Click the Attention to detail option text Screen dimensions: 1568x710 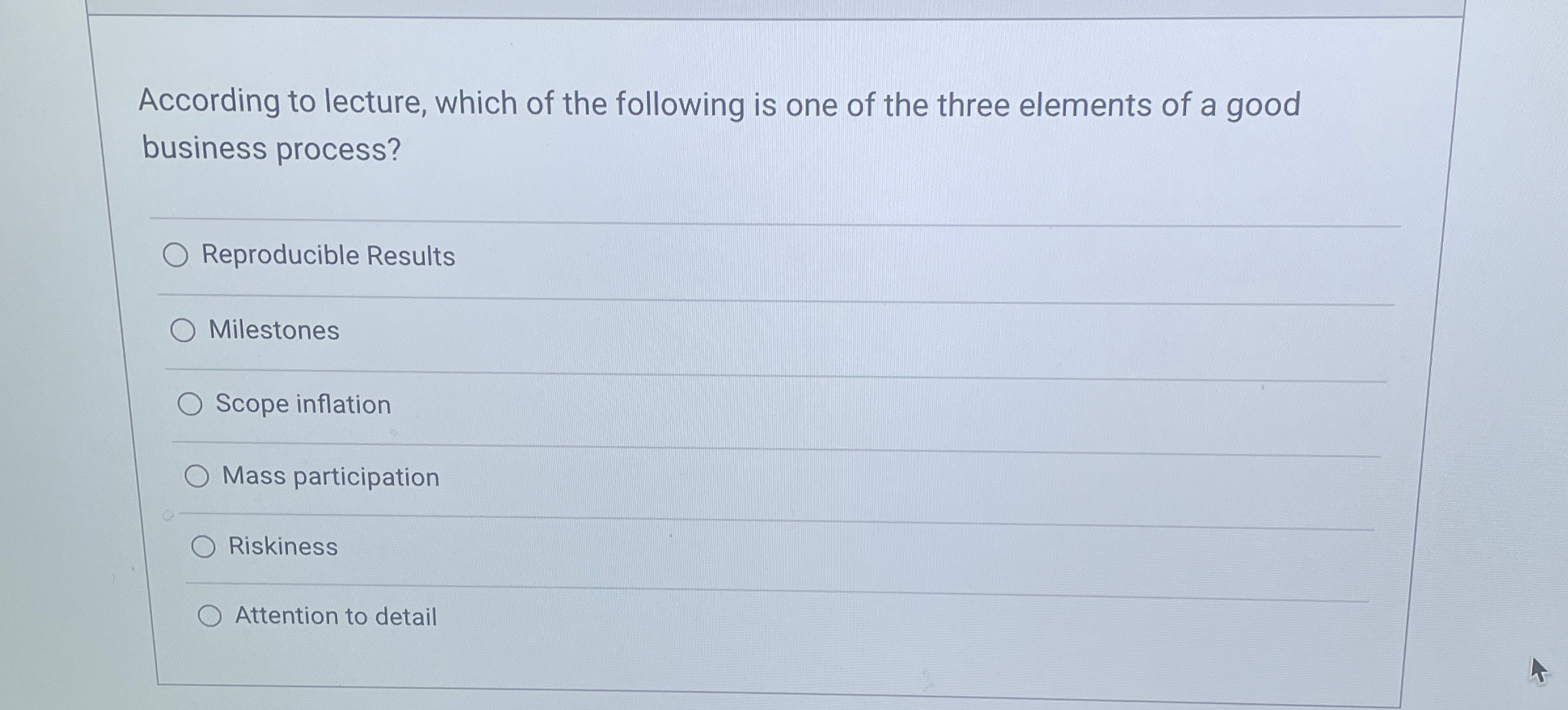coord(335,615)
